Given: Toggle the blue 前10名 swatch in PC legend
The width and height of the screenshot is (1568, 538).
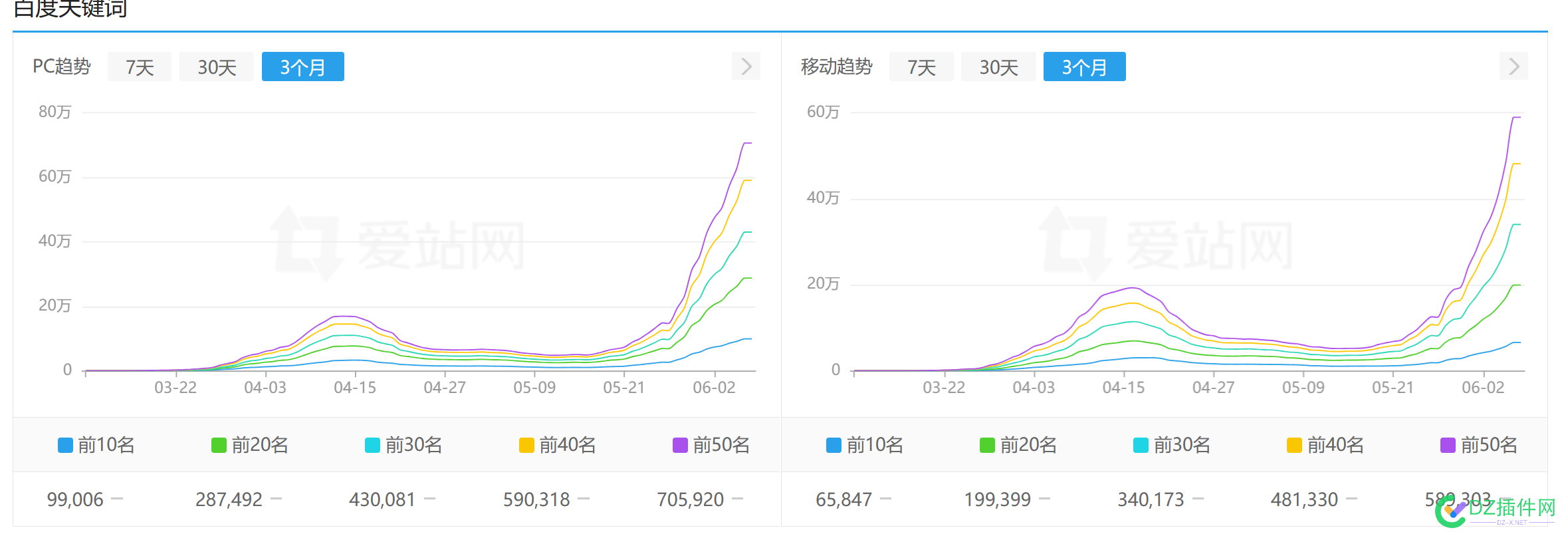Looking at the screenshot, I should (65, 445).
